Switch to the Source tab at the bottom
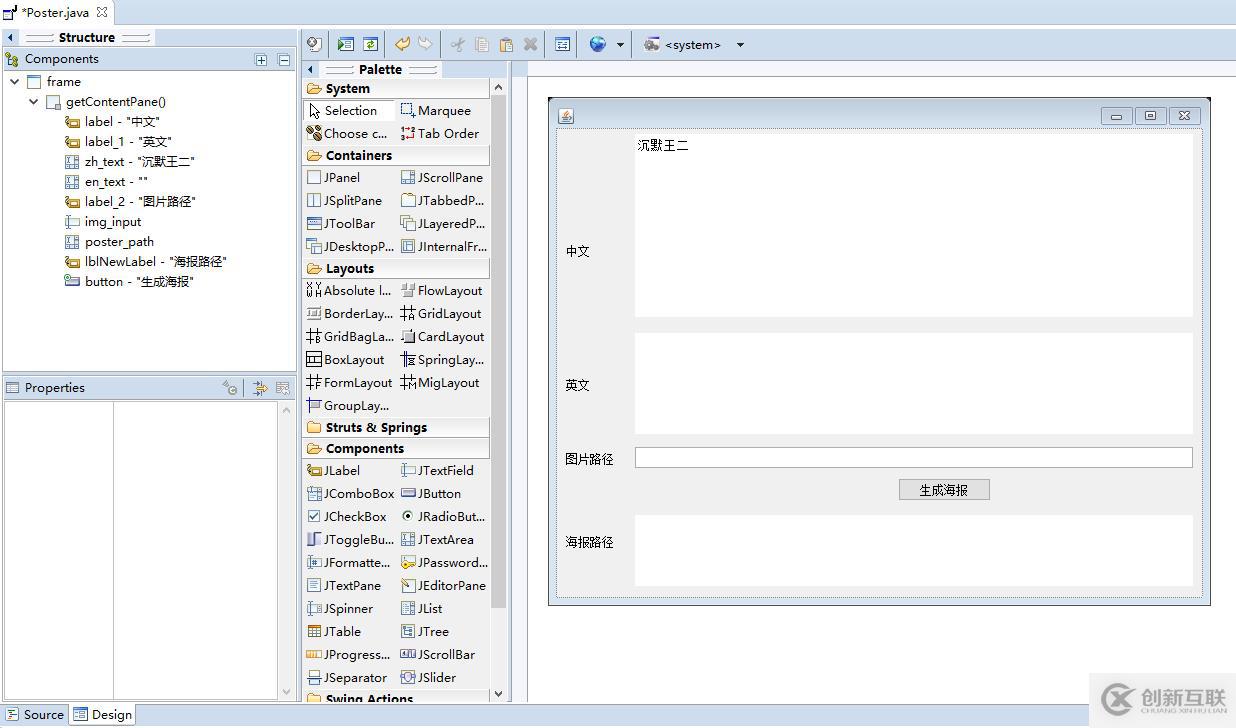1236x728 pixels. point(34,714)
